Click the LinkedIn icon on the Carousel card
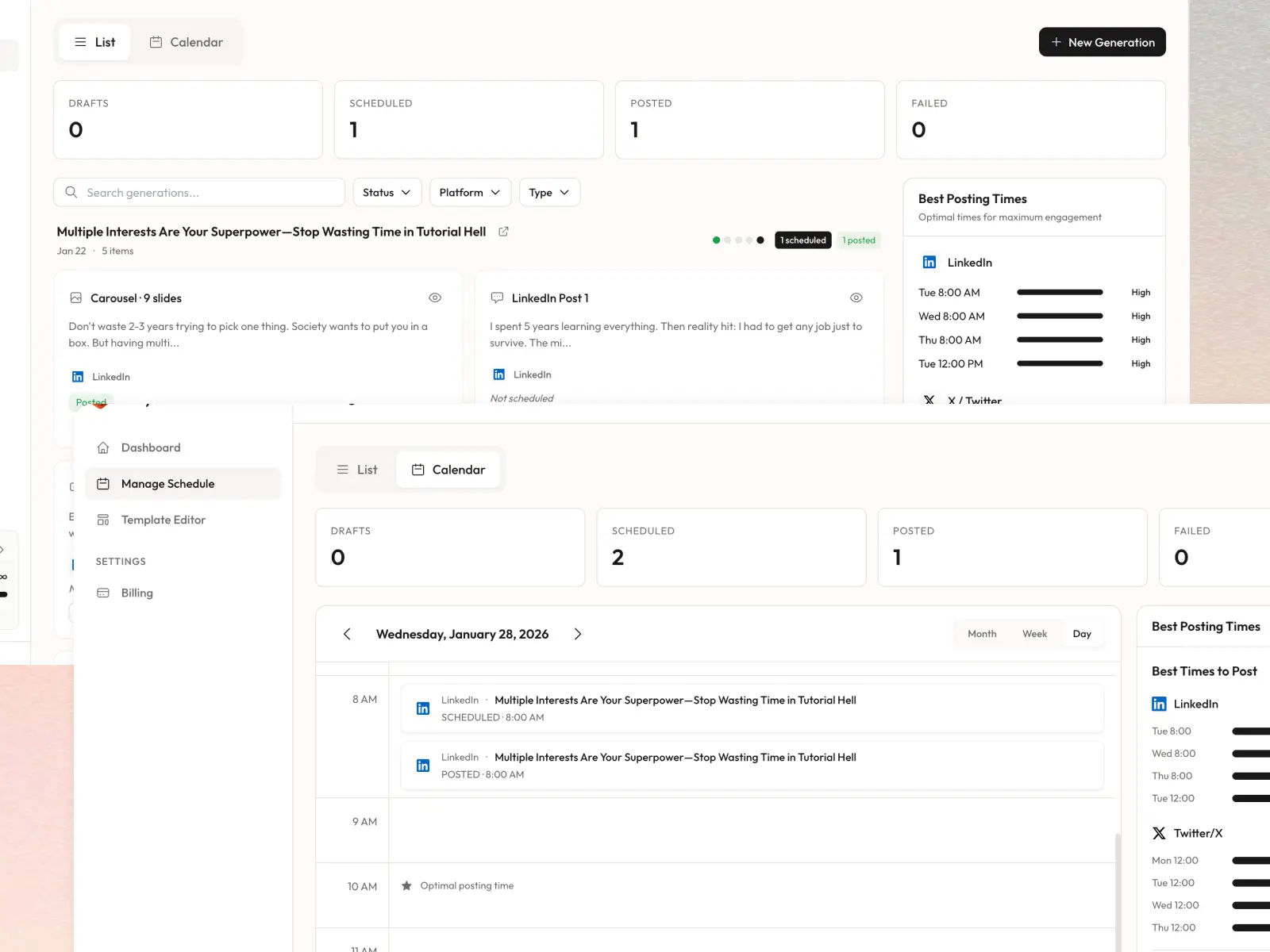1270x952 pixels. click(77, 376)
